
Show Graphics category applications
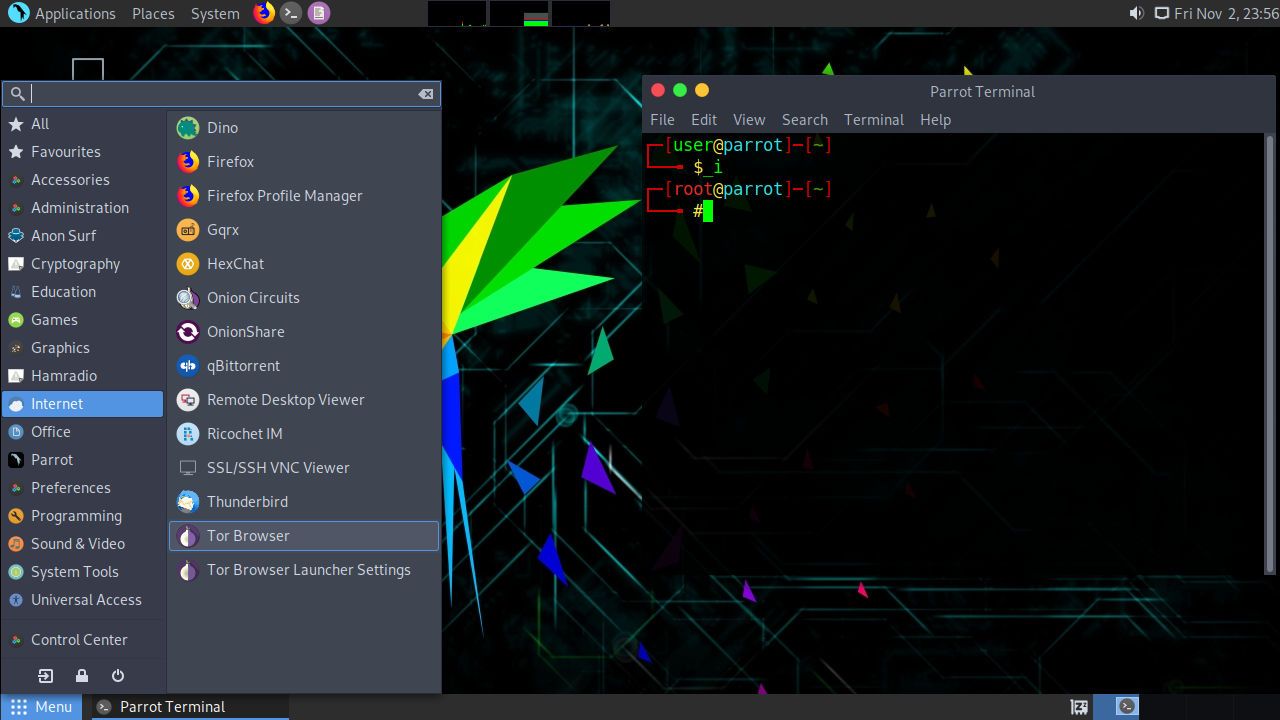[x=83, y=347]
